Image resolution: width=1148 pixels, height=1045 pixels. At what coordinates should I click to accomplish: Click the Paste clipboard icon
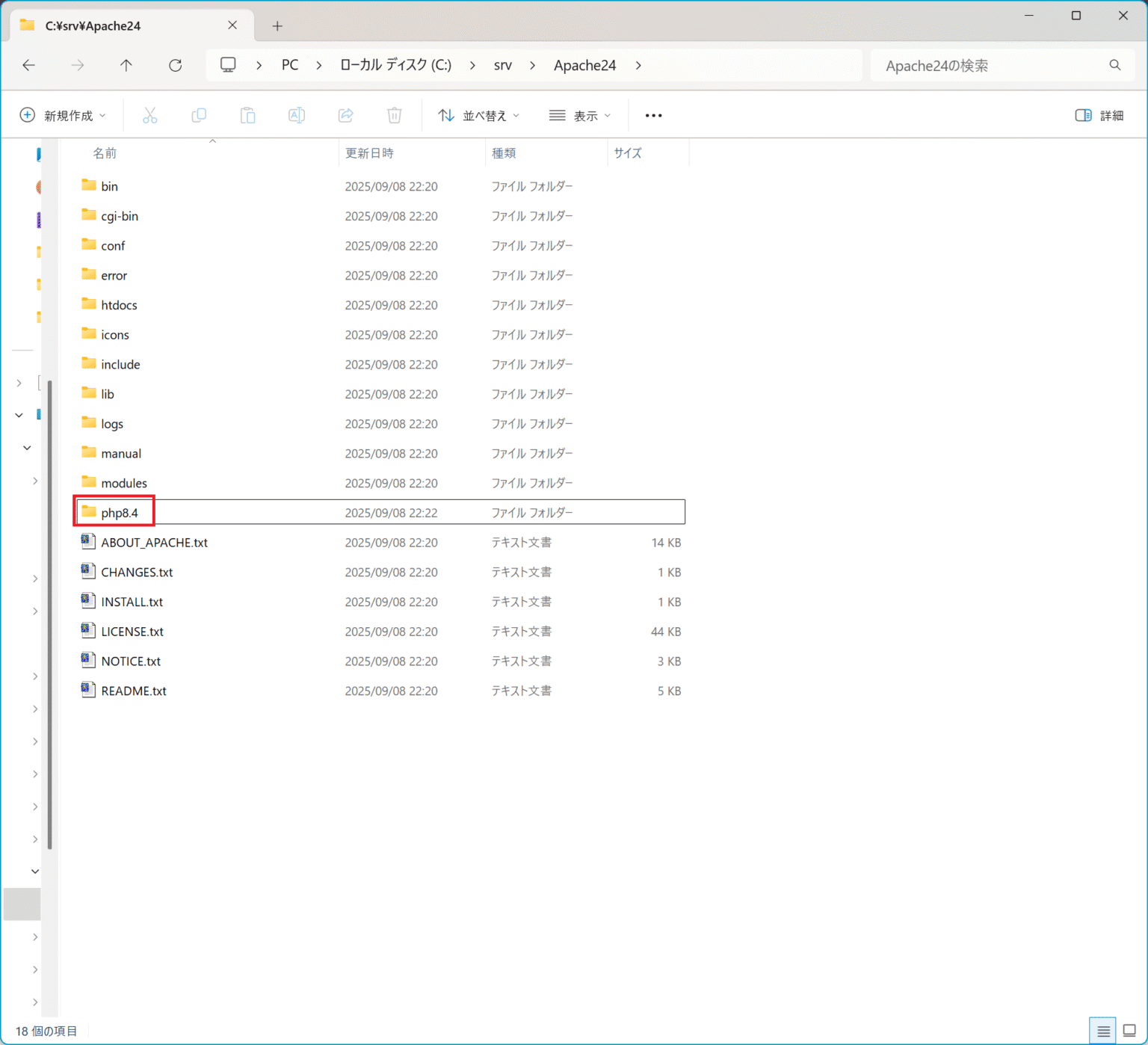[247, 115]
